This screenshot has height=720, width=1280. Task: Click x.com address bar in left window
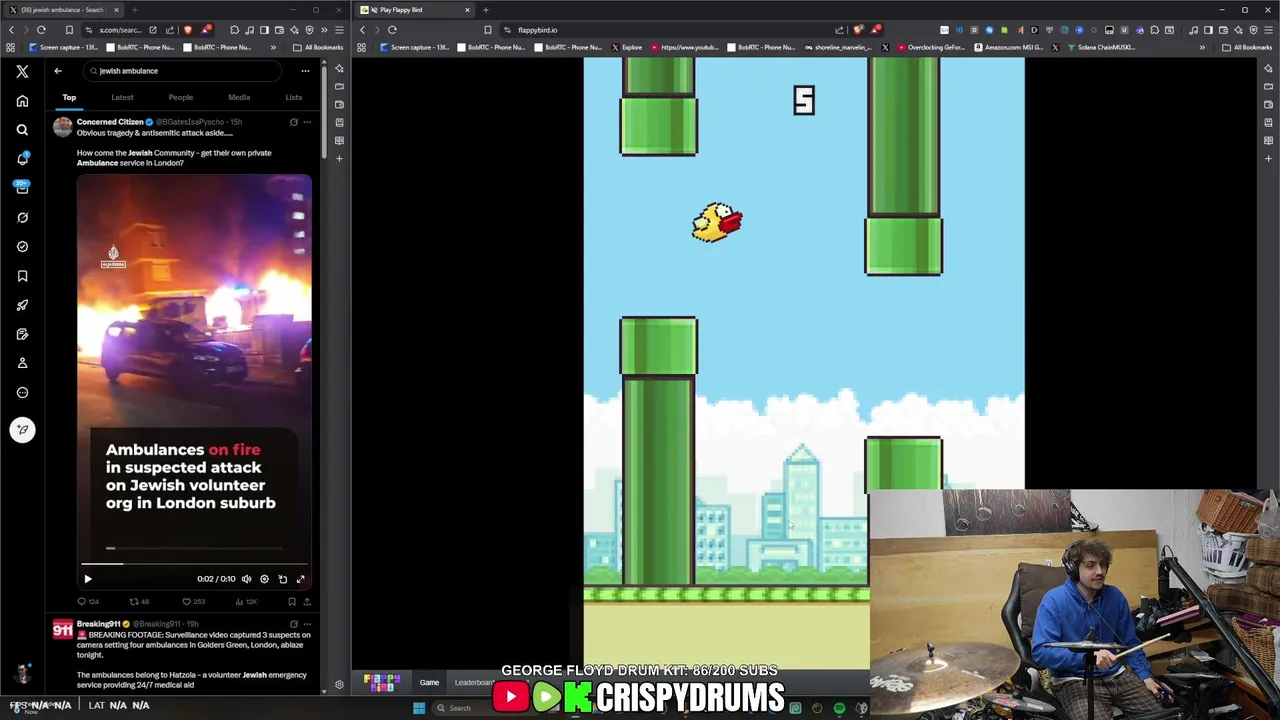click(x=120, y=30)
